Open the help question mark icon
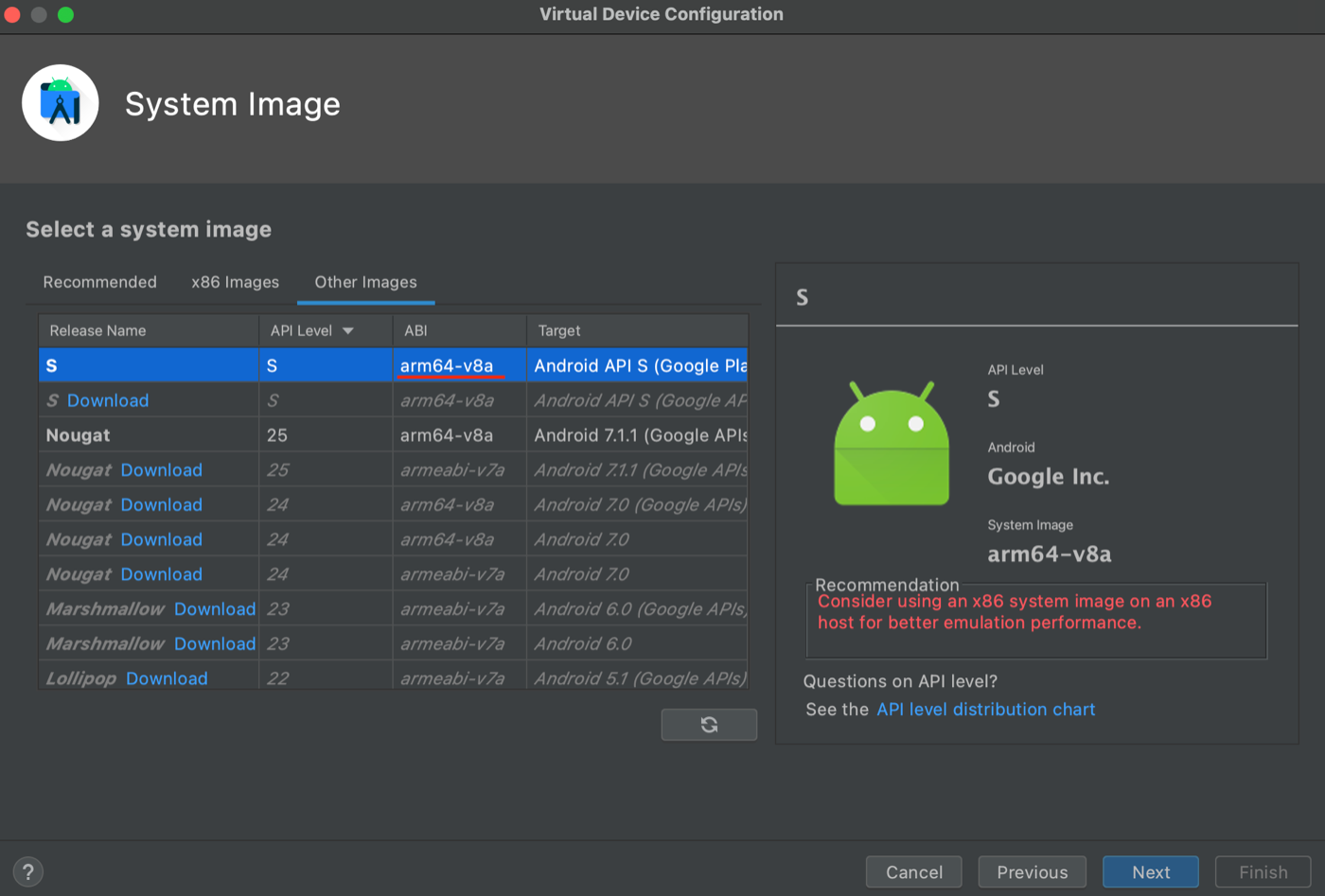Viewport: 1325px width, 896px height. click(x=28, y=871)
